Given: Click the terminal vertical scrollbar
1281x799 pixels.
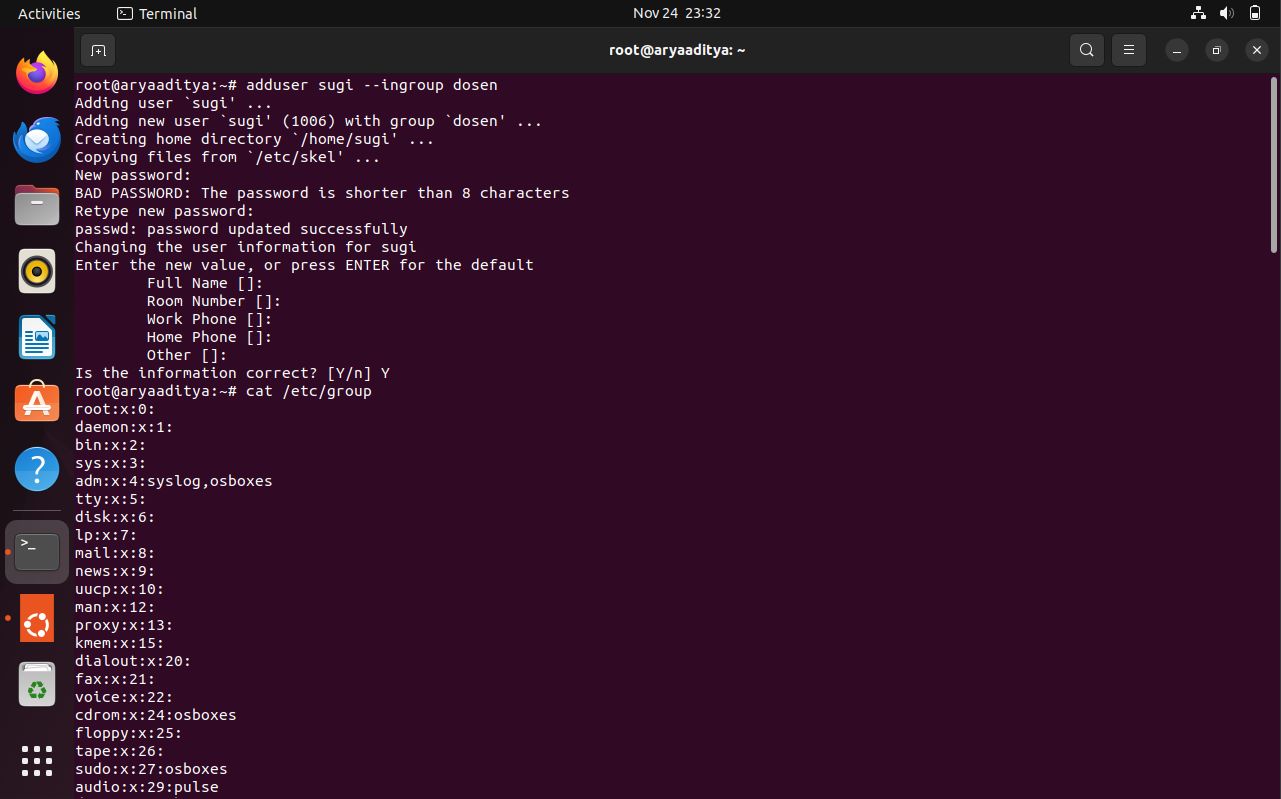Looking at the screenshot, I should pos(1274,165).
